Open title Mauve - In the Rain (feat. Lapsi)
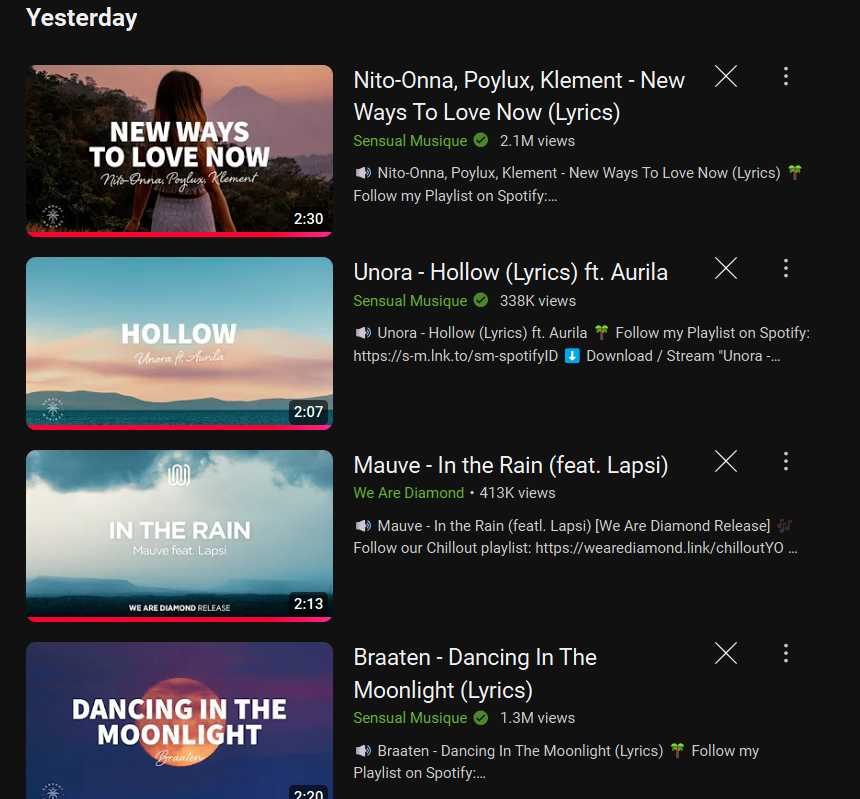This screenshot has height=799, width=860. 511,465
